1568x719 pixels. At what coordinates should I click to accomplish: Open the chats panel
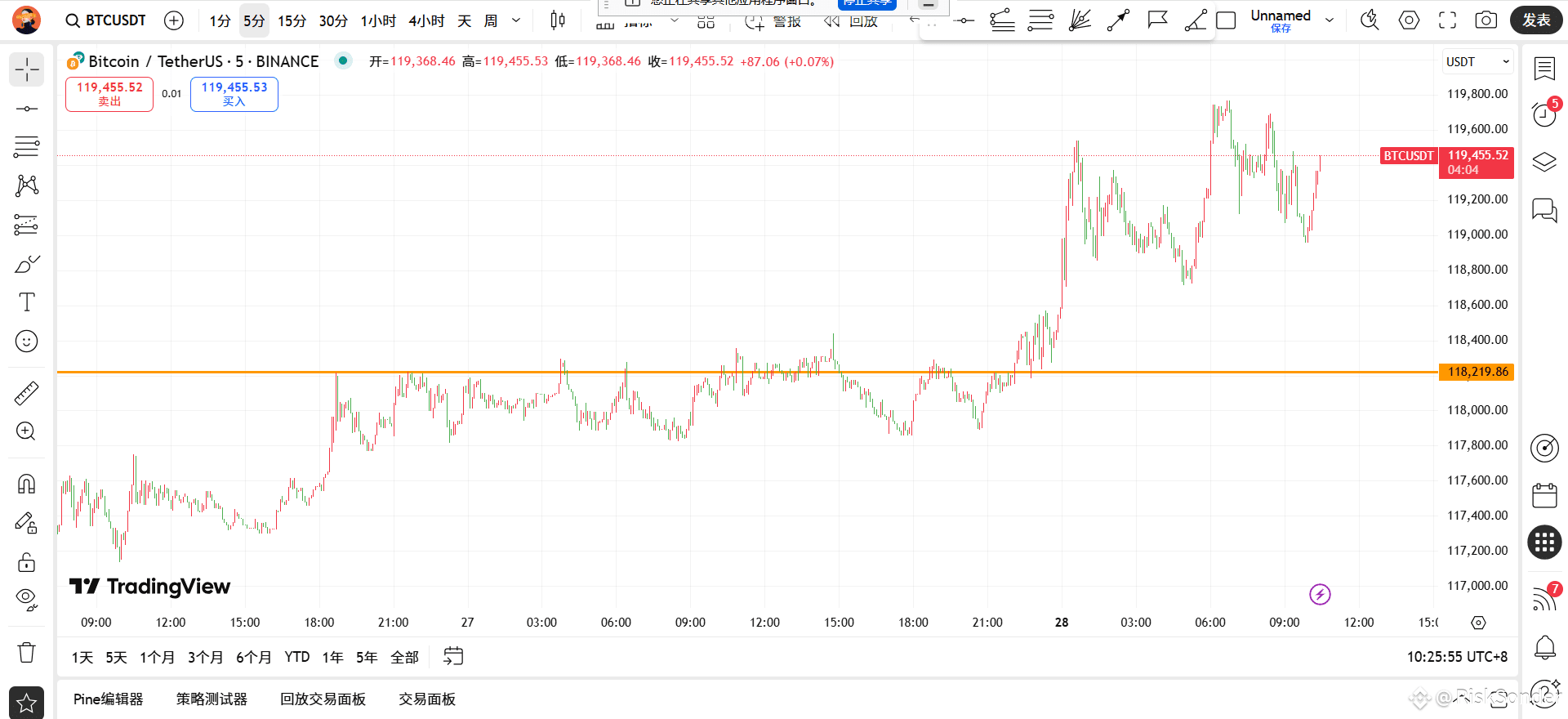coord(1544,210)
